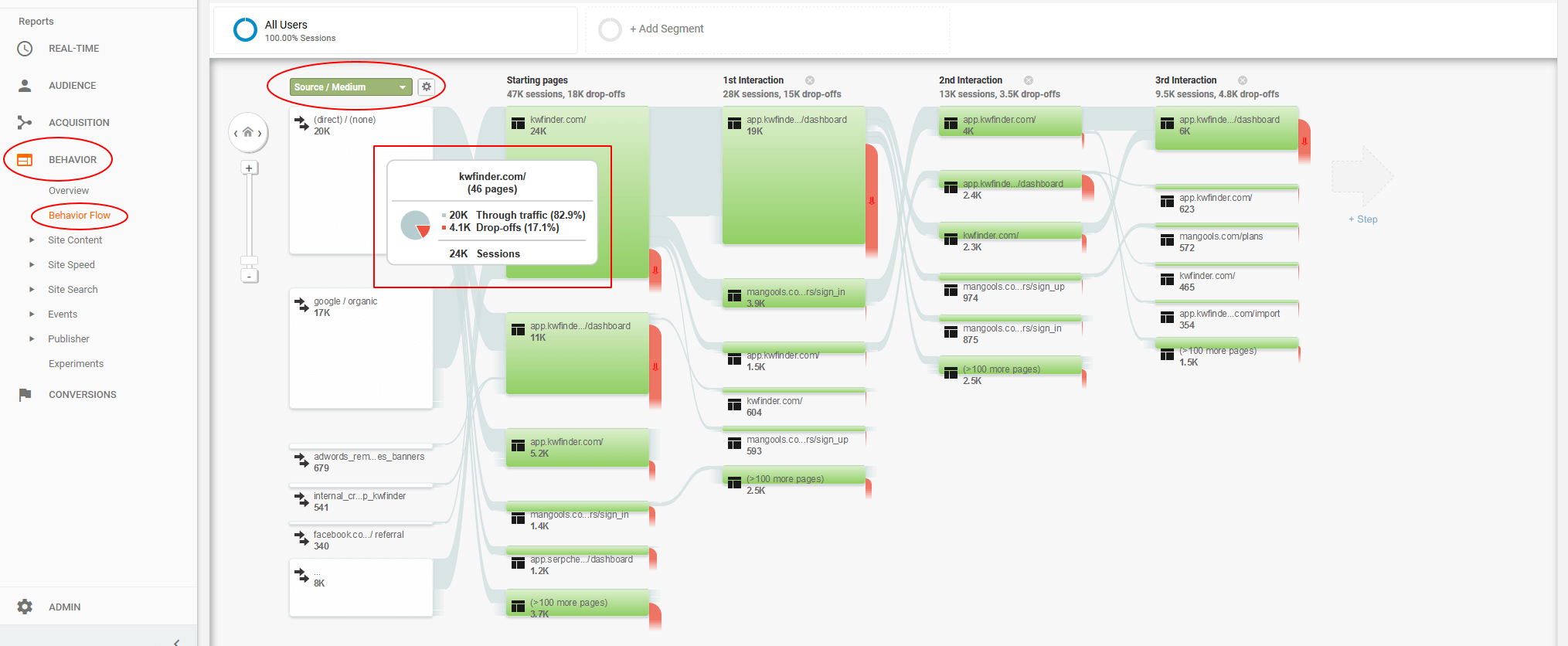The image size is (1568, 646).
Task: Open the Behavior Overview report
Action: pos(69,191)
